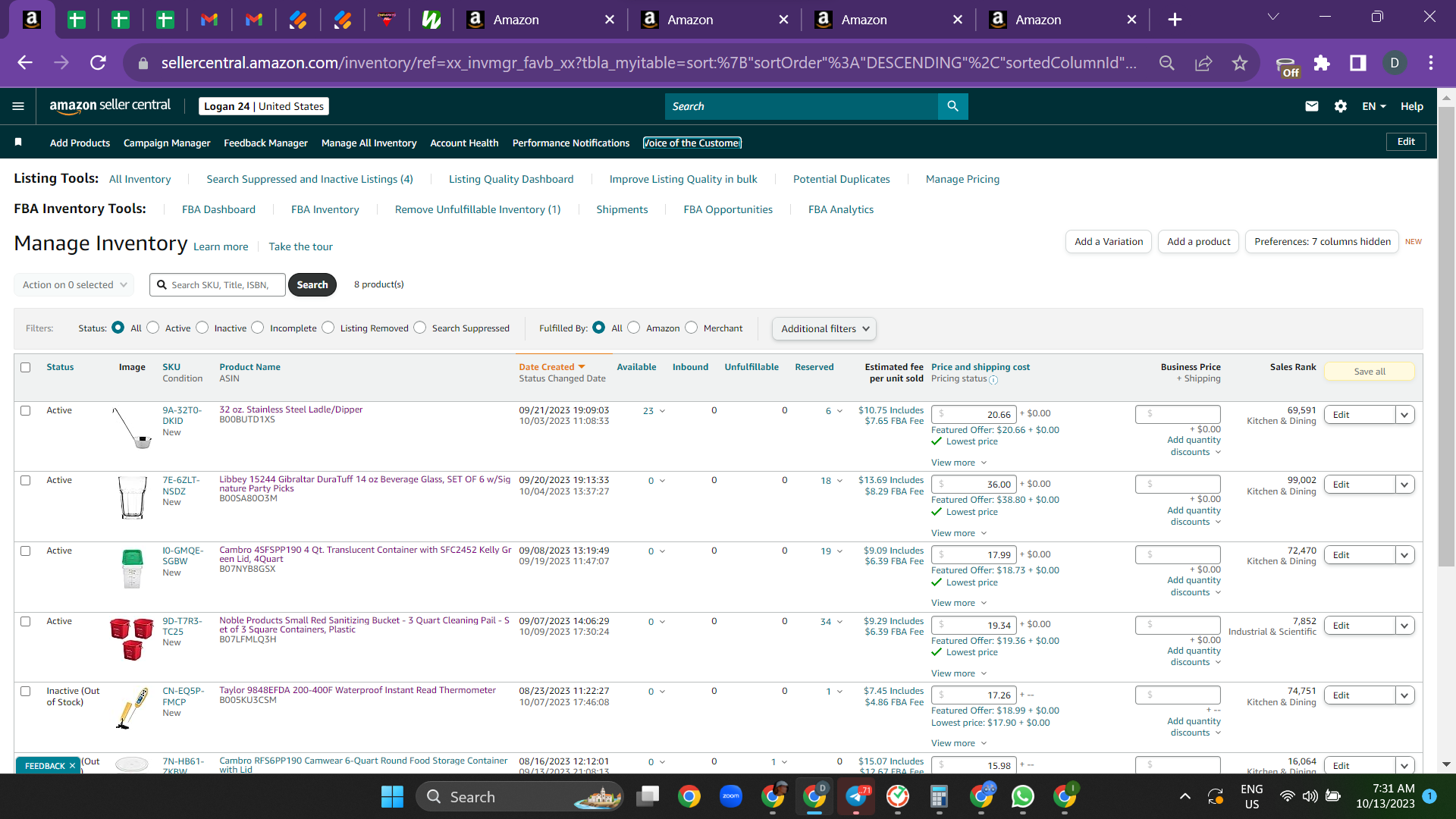Check the Cambro 4 Qt container row checkbox
1456x819 pixels.
[x=25, y=551]
